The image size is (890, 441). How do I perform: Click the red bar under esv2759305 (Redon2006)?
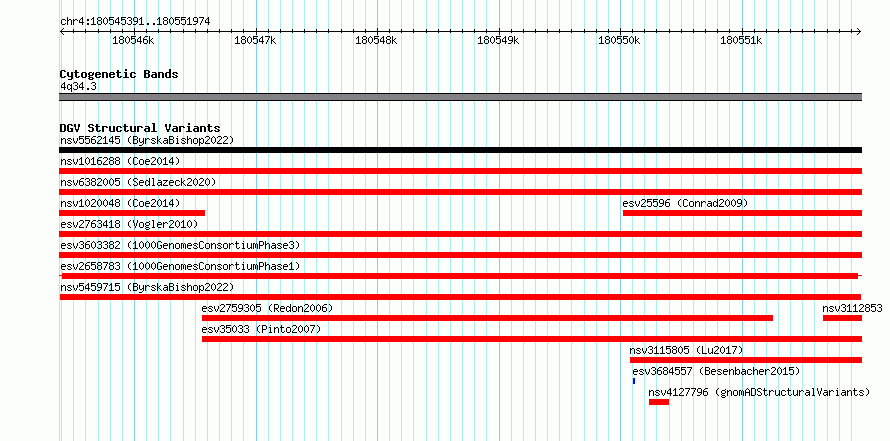tap(487, 318)
